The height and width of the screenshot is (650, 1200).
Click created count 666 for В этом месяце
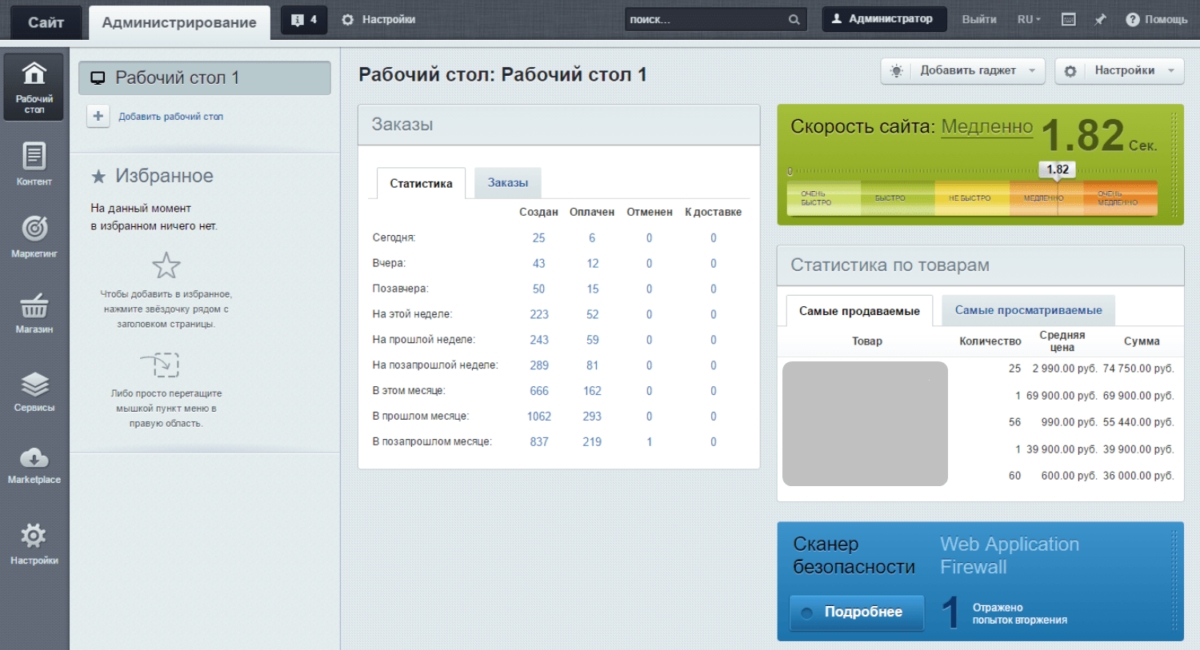point(539,391)
